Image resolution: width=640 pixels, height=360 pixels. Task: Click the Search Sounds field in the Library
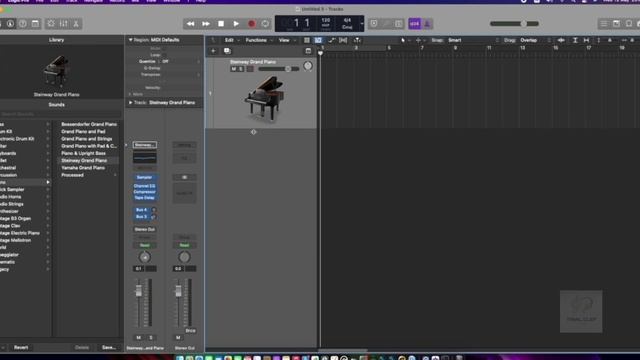[x=61, y=114]
